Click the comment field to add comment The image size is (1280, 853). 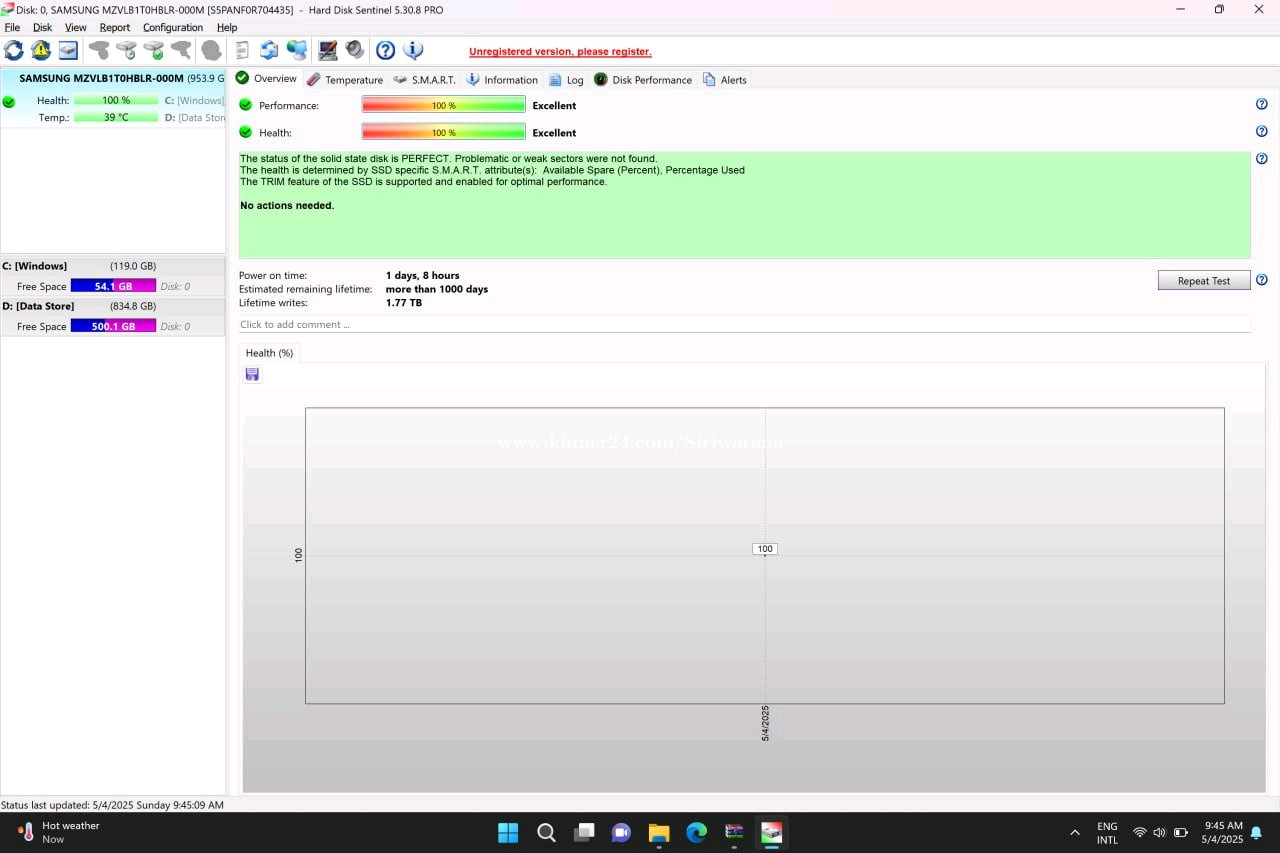(744, 324)
